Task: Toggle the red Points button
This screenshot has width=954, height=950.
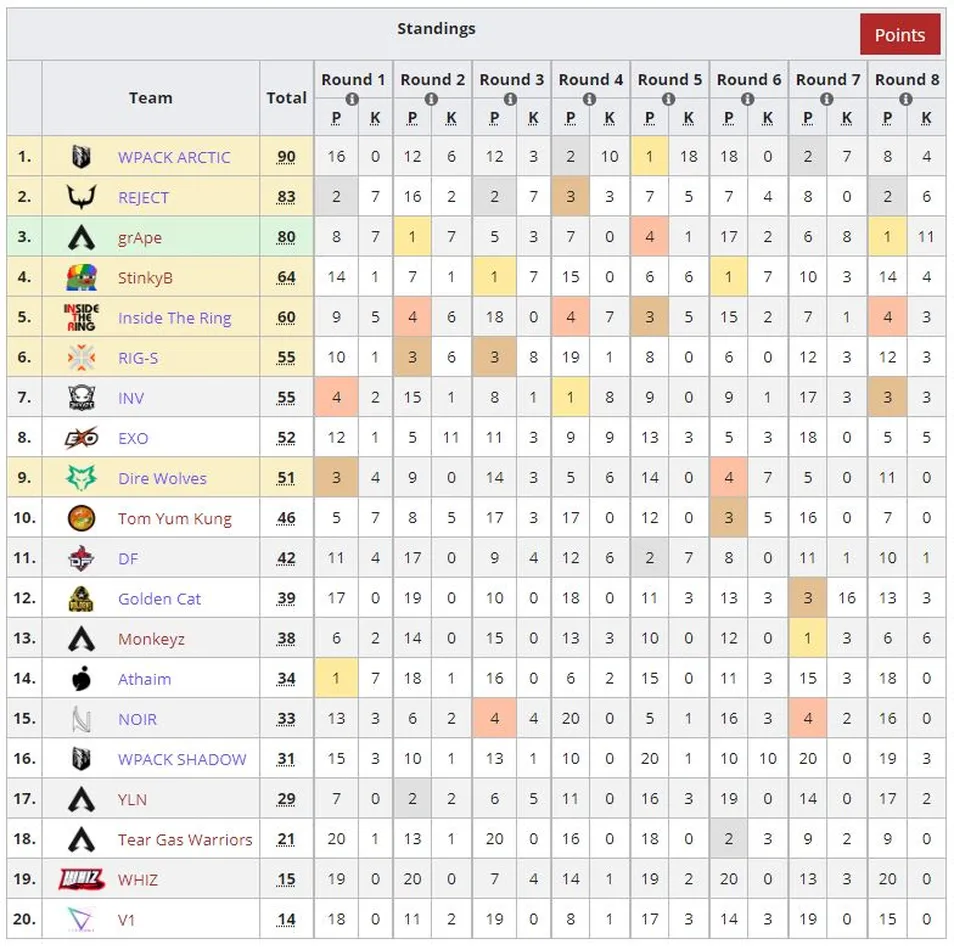Action: pos(899,35)
